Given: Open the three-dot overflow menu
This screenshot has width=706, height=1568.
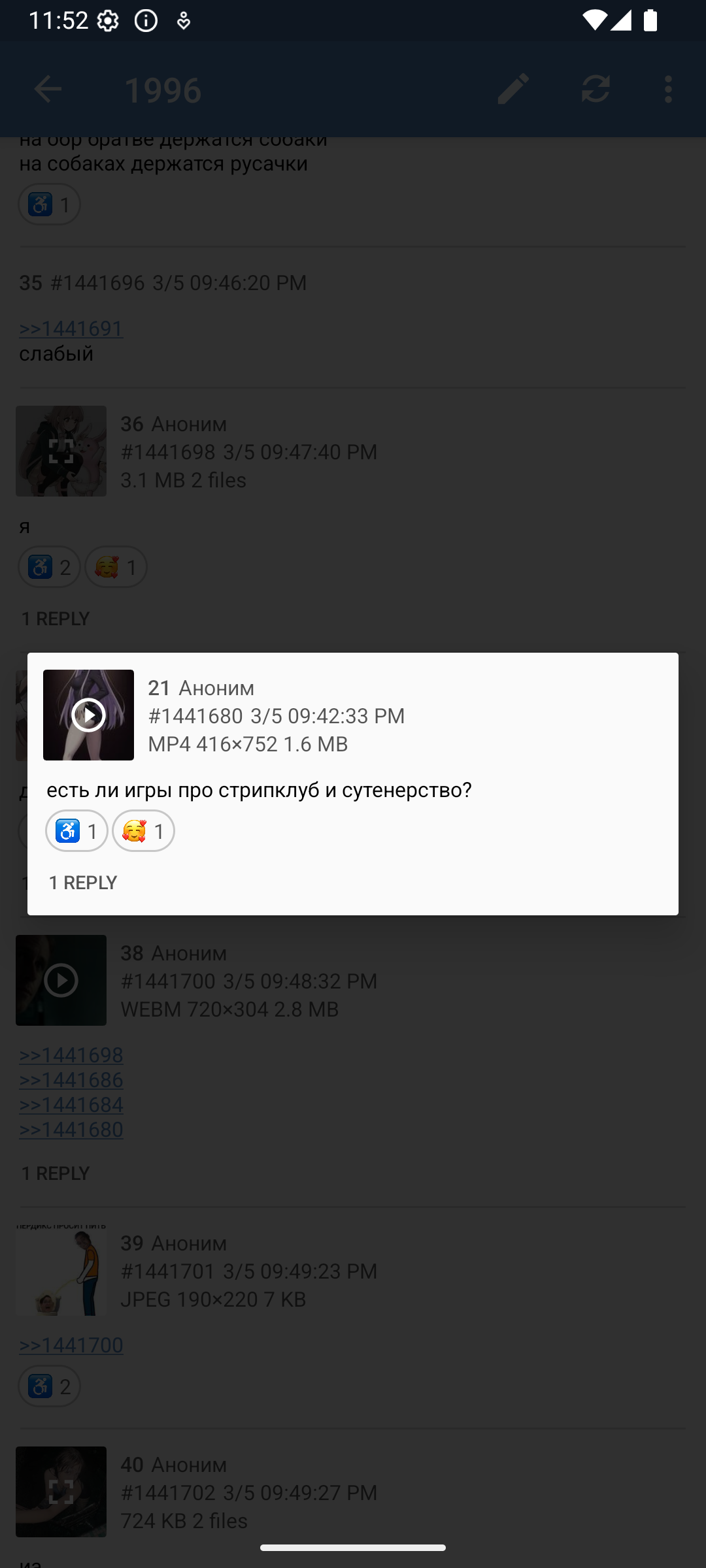Looking at the screenshot, I should tap(668, 90).
